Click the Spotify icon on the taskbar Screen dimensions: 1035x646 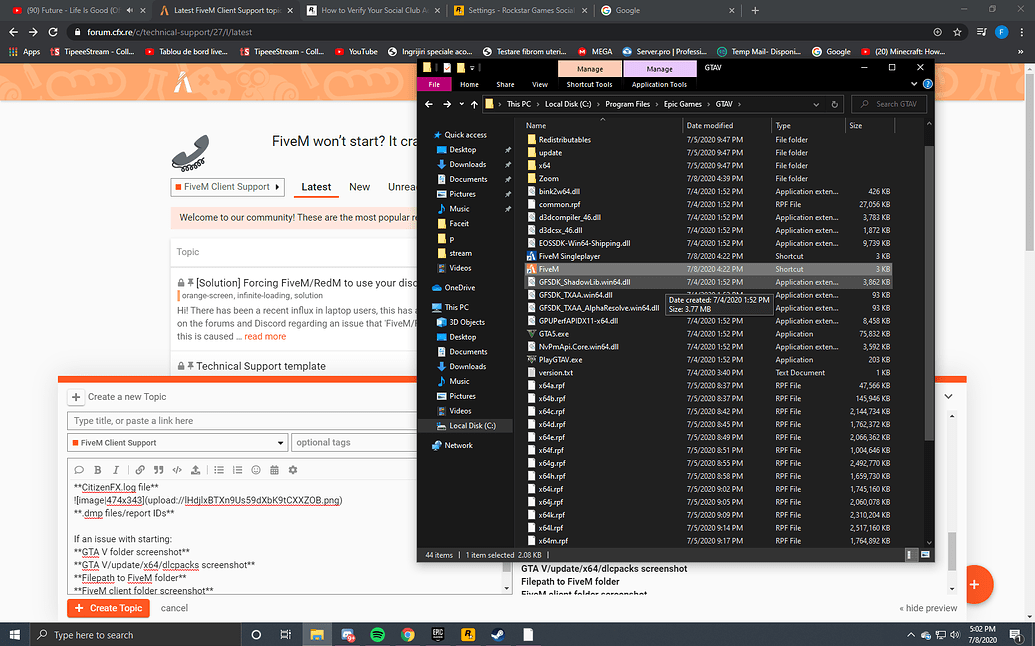[378, 635]
